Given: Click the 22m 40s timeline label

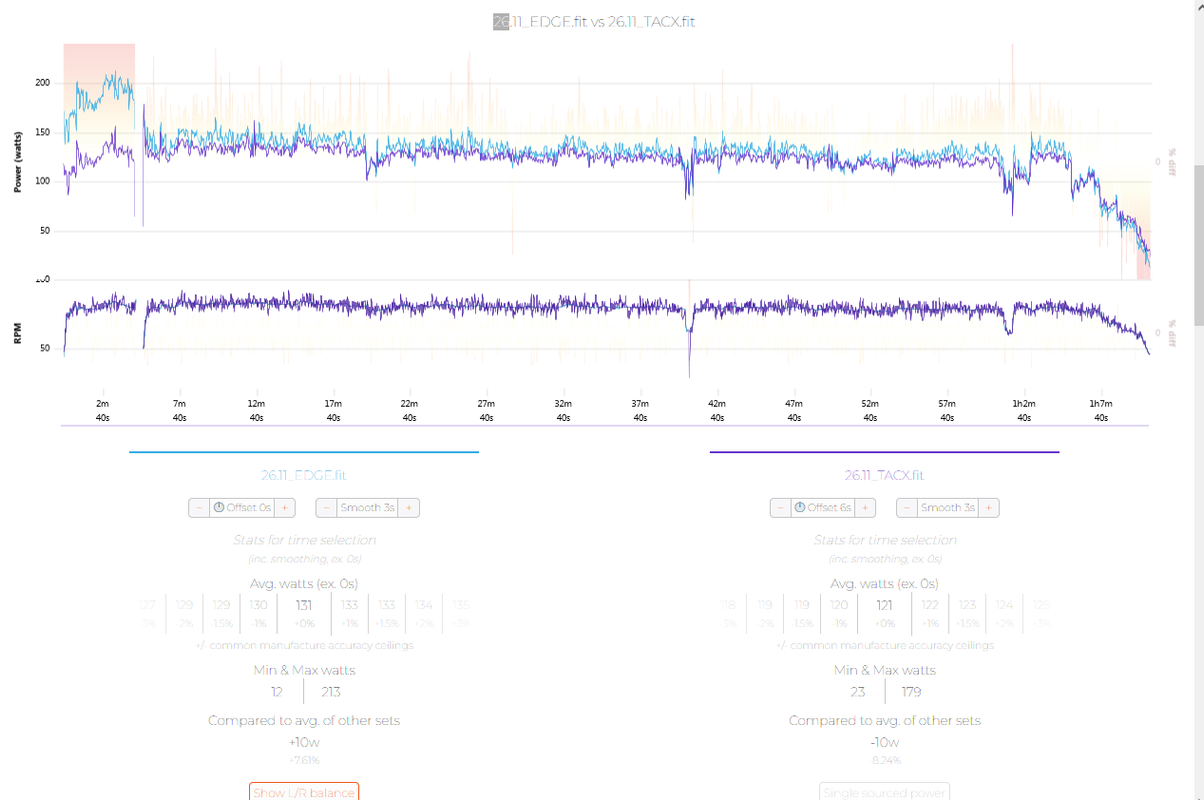Looking at the screenshot, I should [x=409, y=410].
